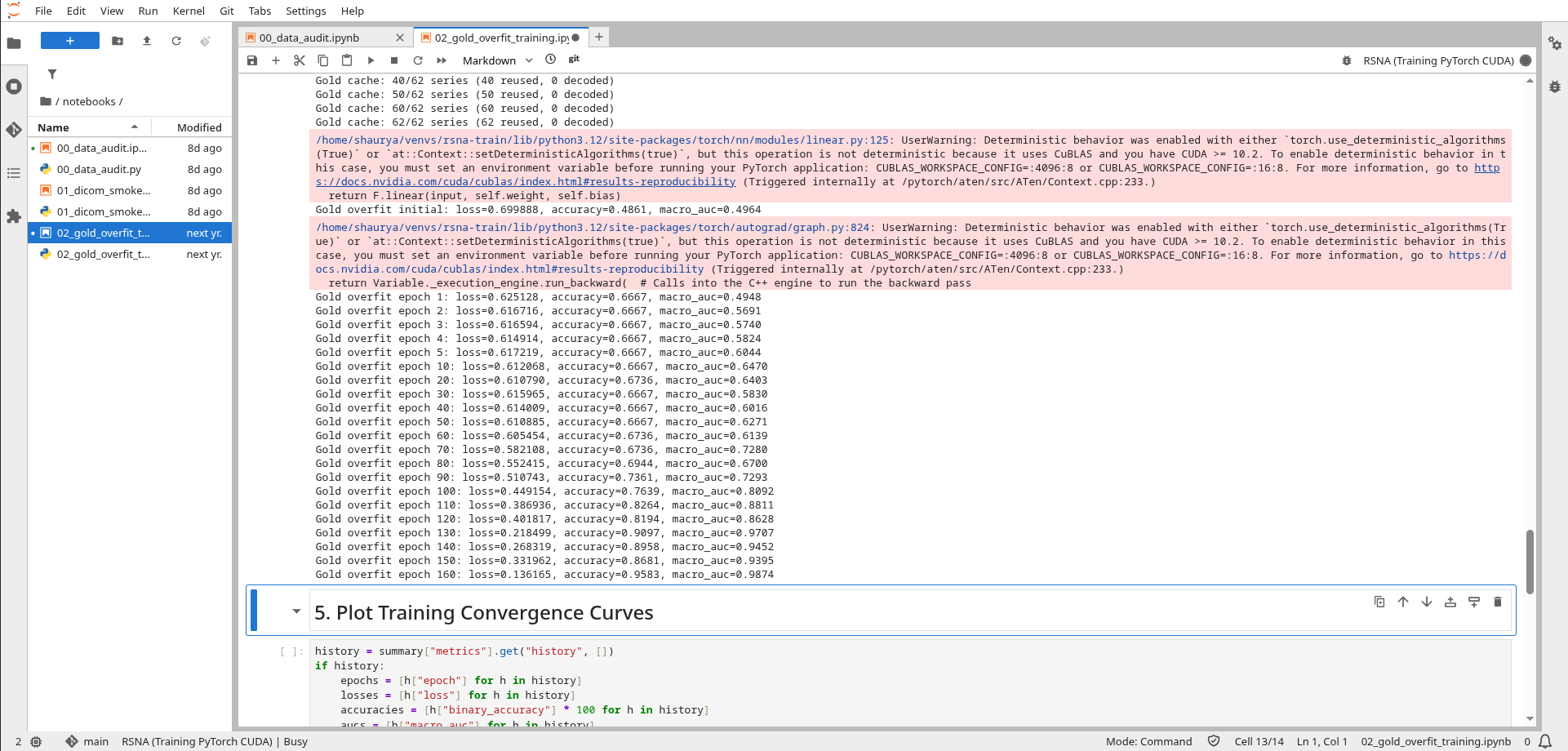Open the Property Inspector right panel
1568x751 pixels.
pos(1555,44)
